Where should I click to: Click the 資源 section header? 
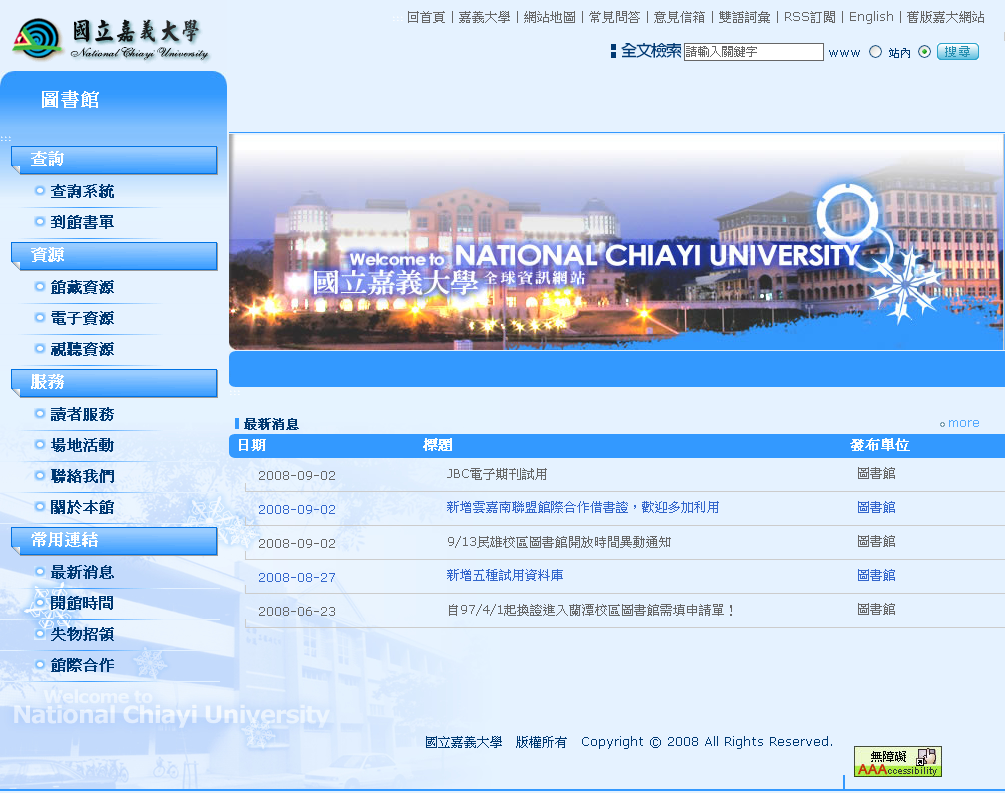114,256
